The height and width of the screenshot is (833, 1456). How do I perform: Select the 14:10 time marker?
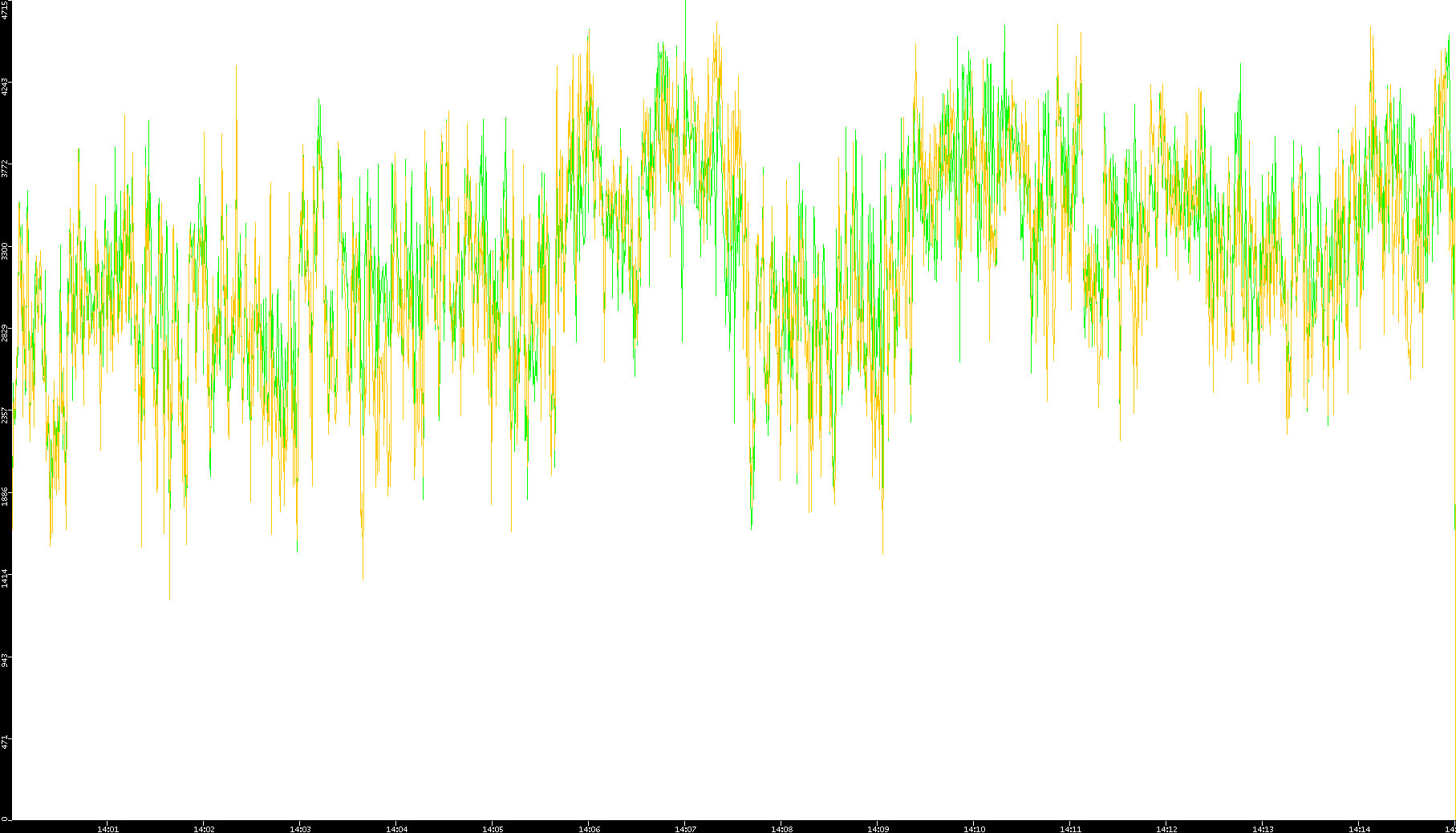pos(974,828)
